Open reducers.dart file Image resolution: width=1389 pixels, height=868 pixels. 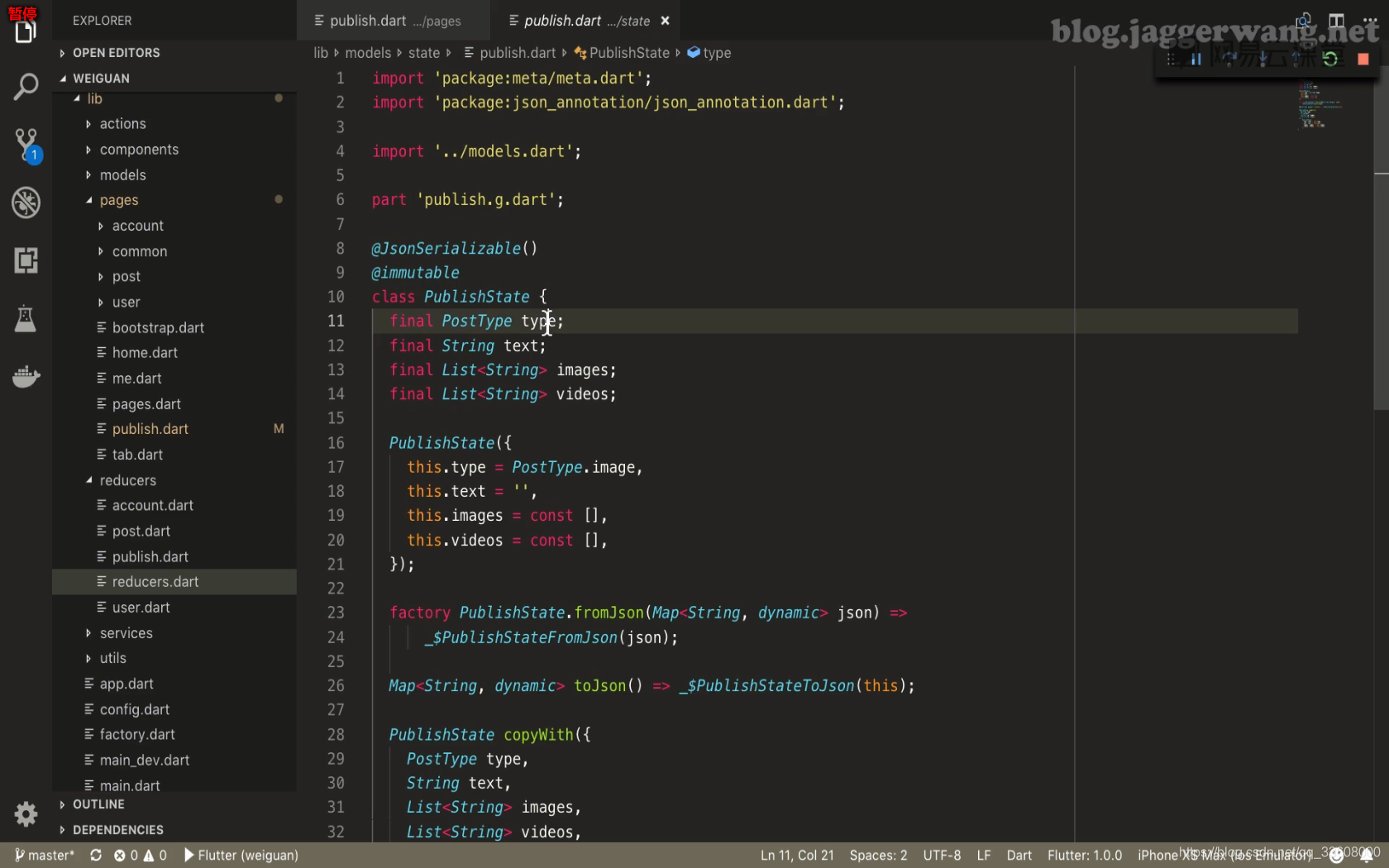tap(174, 582)
